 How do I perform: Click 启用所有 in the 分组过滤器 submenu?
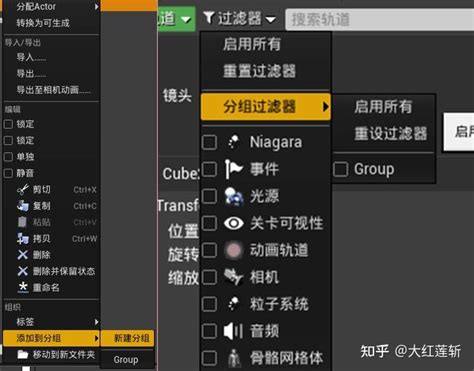(384, 107)
